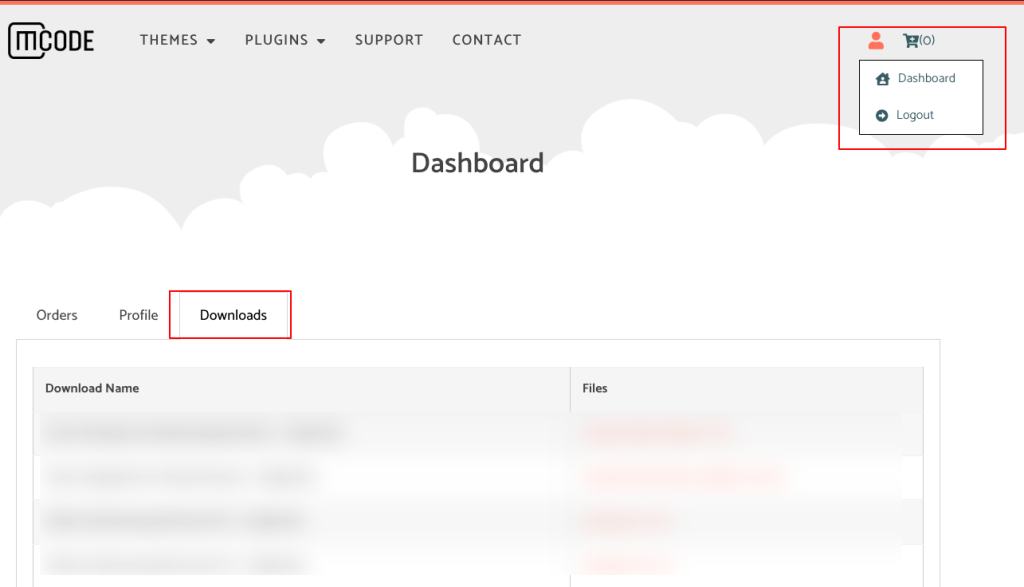Image resolution: width=1024 pixels, height=587 pixels.
Task: Click the arrow icon beside Logout
Action: [882, 116]
